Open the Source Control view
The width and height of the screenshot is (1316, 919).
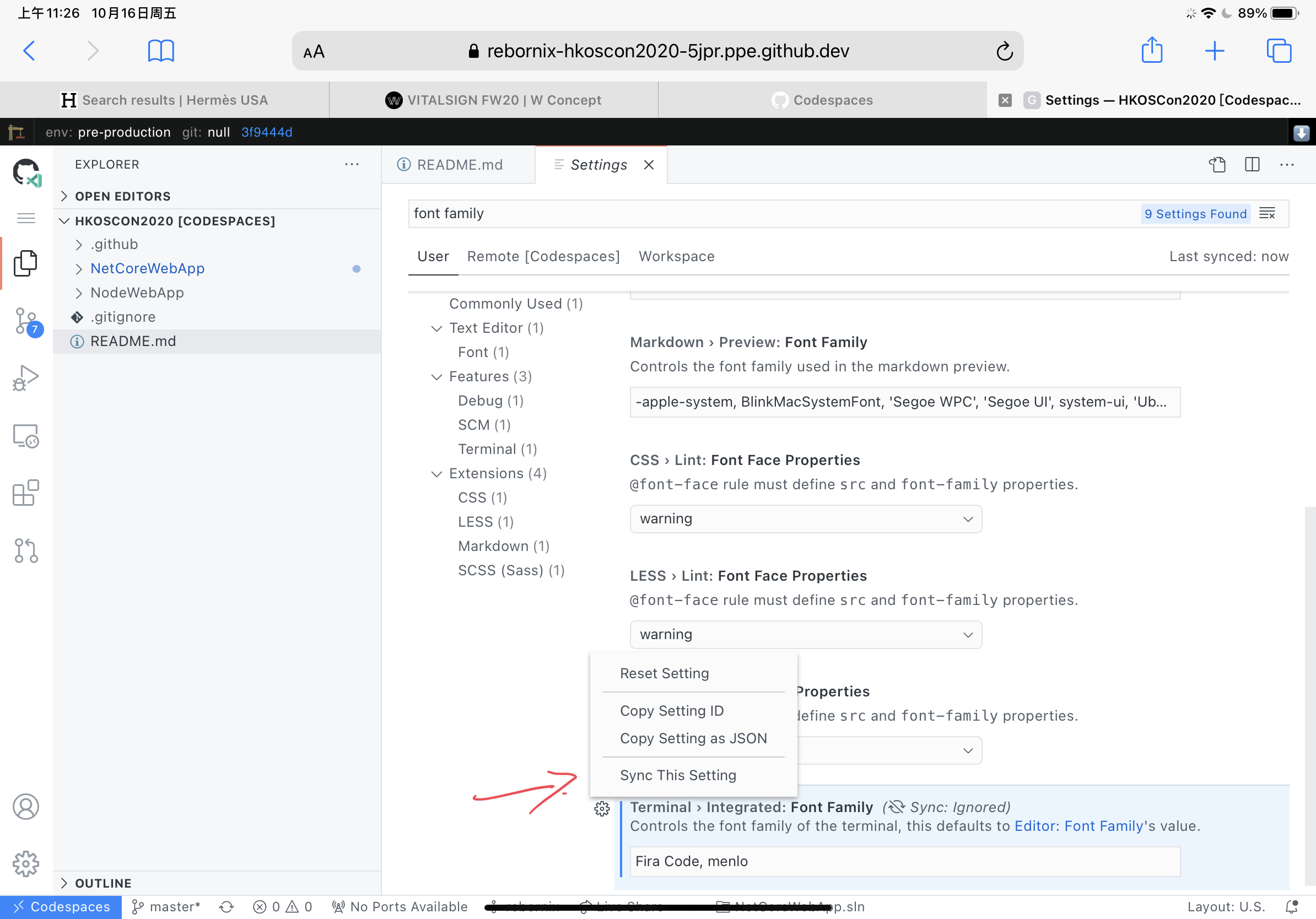pyautogui.click(x=26, y=321)
